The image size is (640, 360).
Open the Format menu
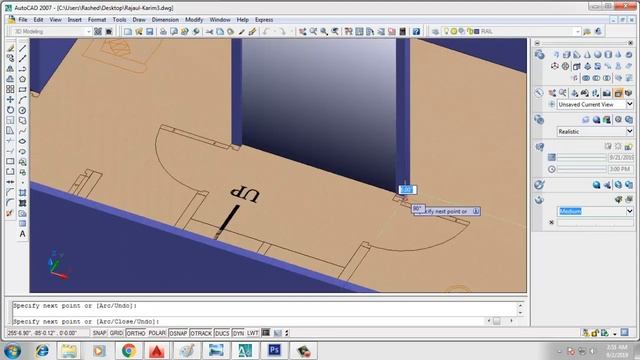(x=97, y=20)
